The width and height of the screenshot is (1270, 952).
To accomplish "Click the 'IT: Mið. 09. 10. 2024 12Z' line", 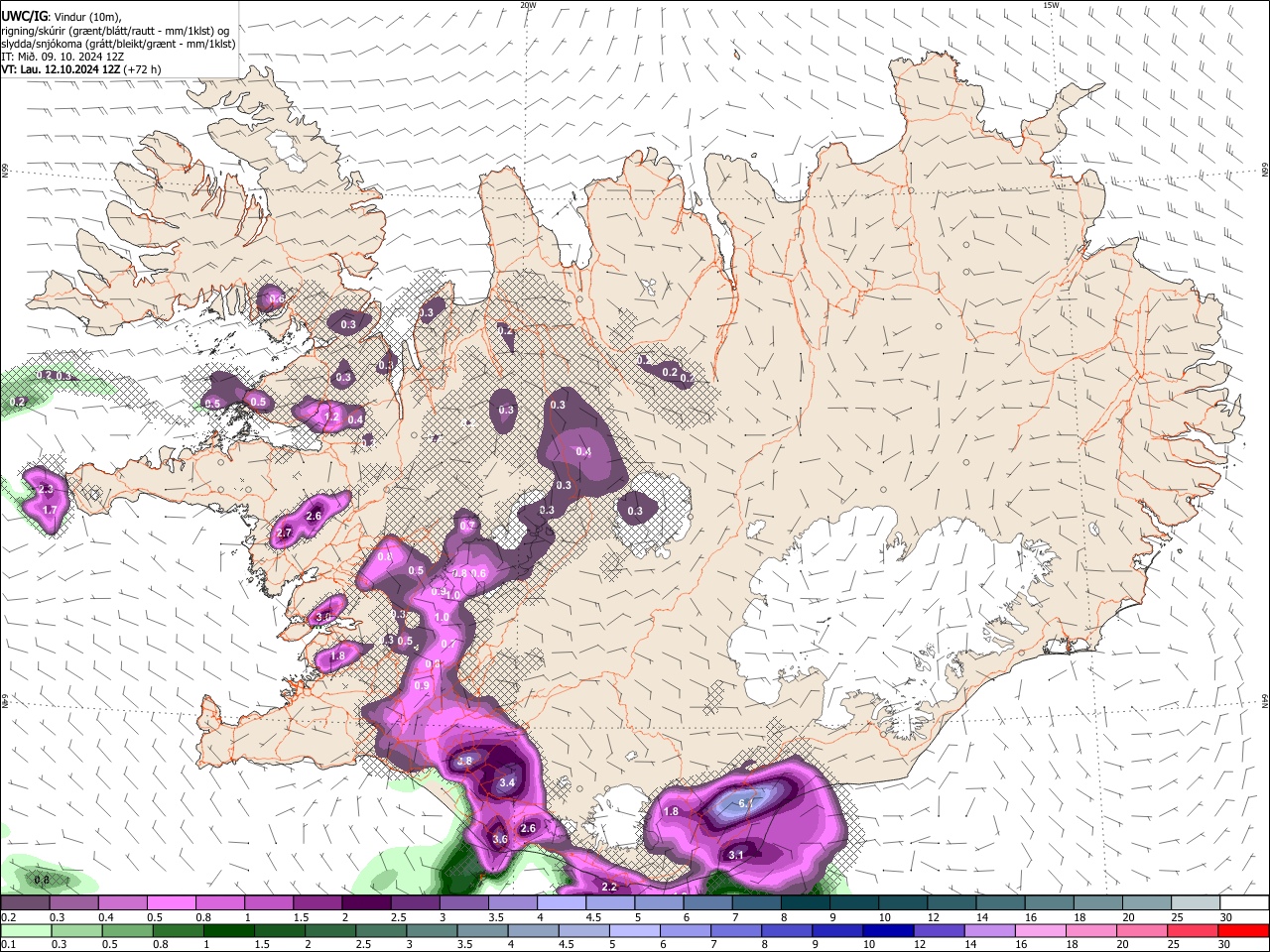I will pos(62,57).
